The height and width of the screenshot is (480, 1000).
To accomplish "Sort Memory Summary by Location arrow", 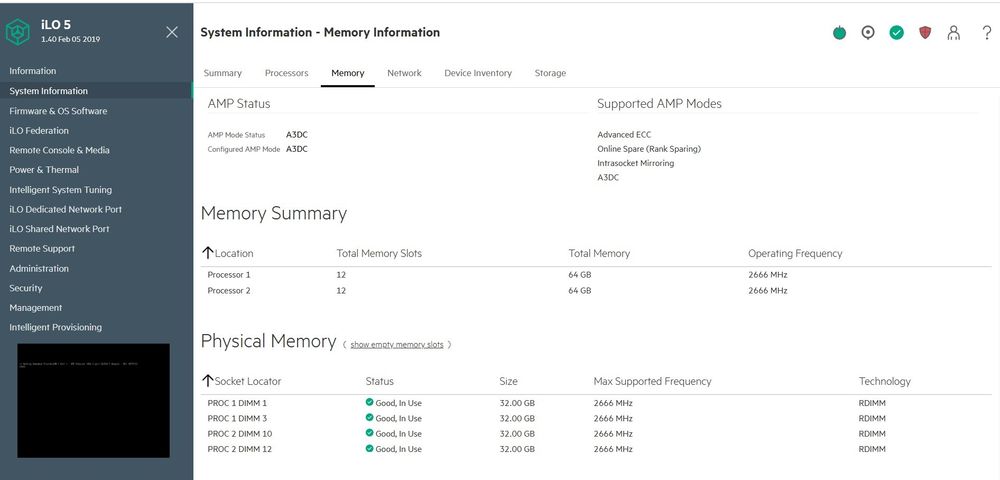I will click(x=207, y=253).
